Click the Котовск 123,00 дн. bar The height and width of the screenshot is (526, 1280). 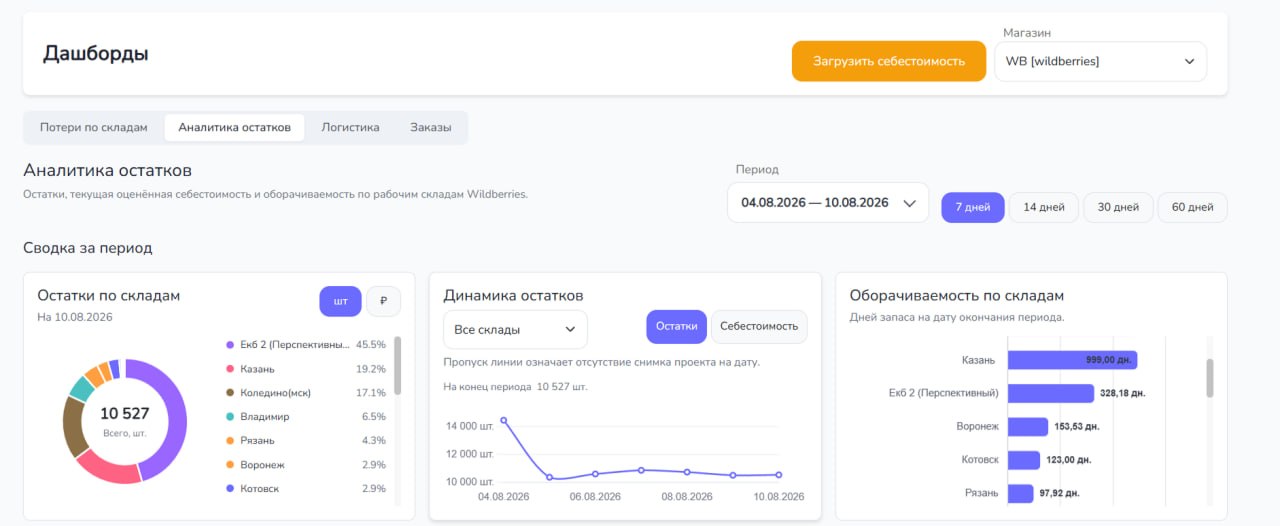(x=1024, y=460)
